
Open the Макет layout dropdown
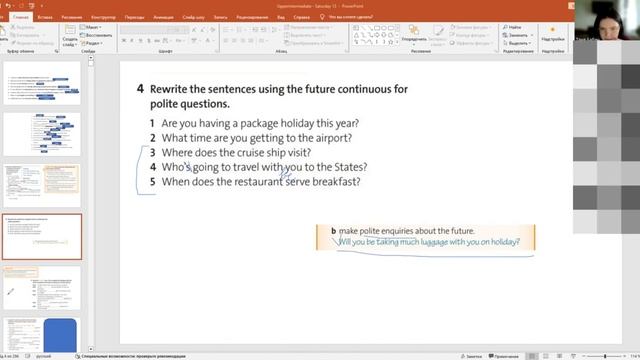(x=91, y=27)
